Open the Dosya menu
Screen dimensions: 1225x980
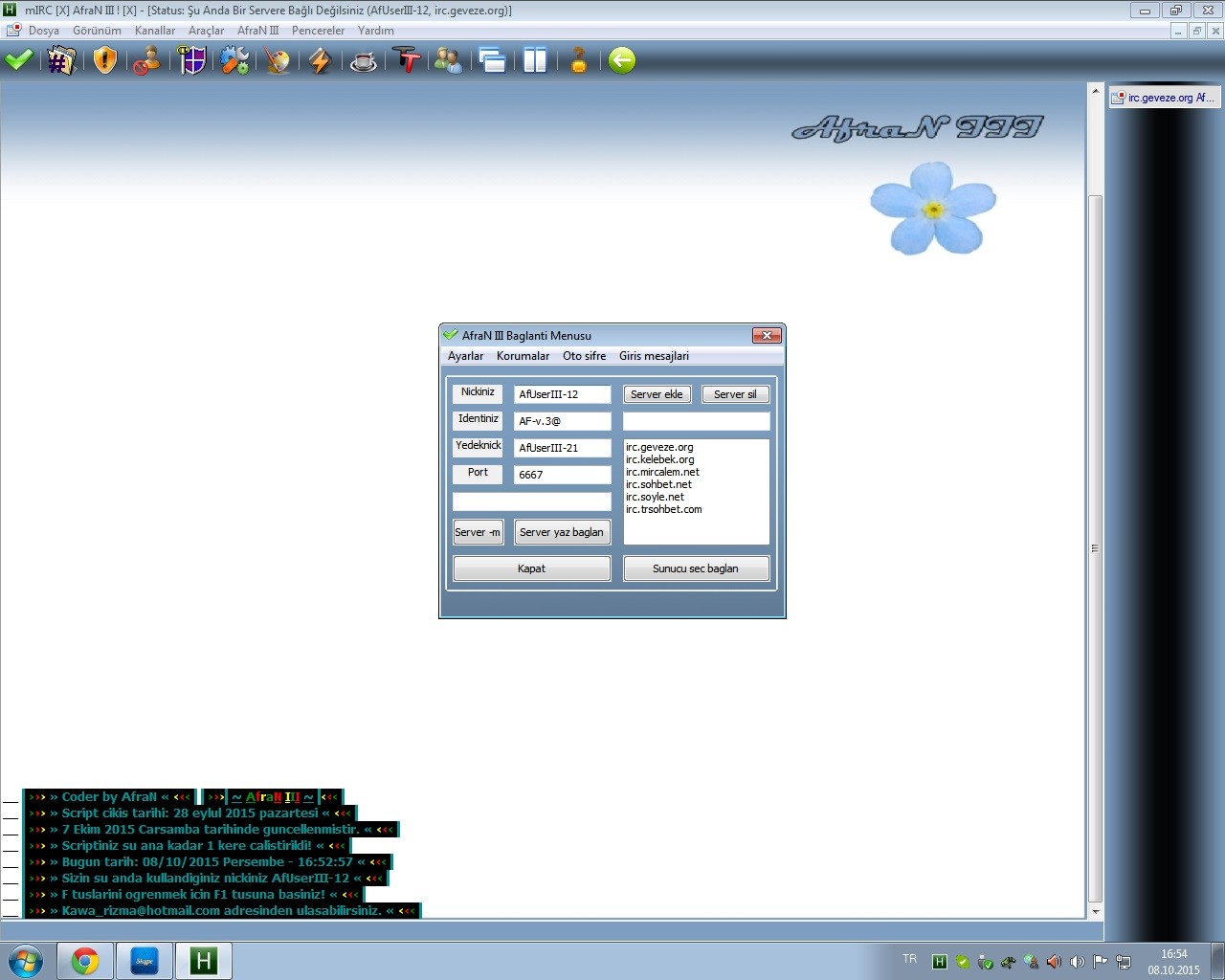coord(44,31)
